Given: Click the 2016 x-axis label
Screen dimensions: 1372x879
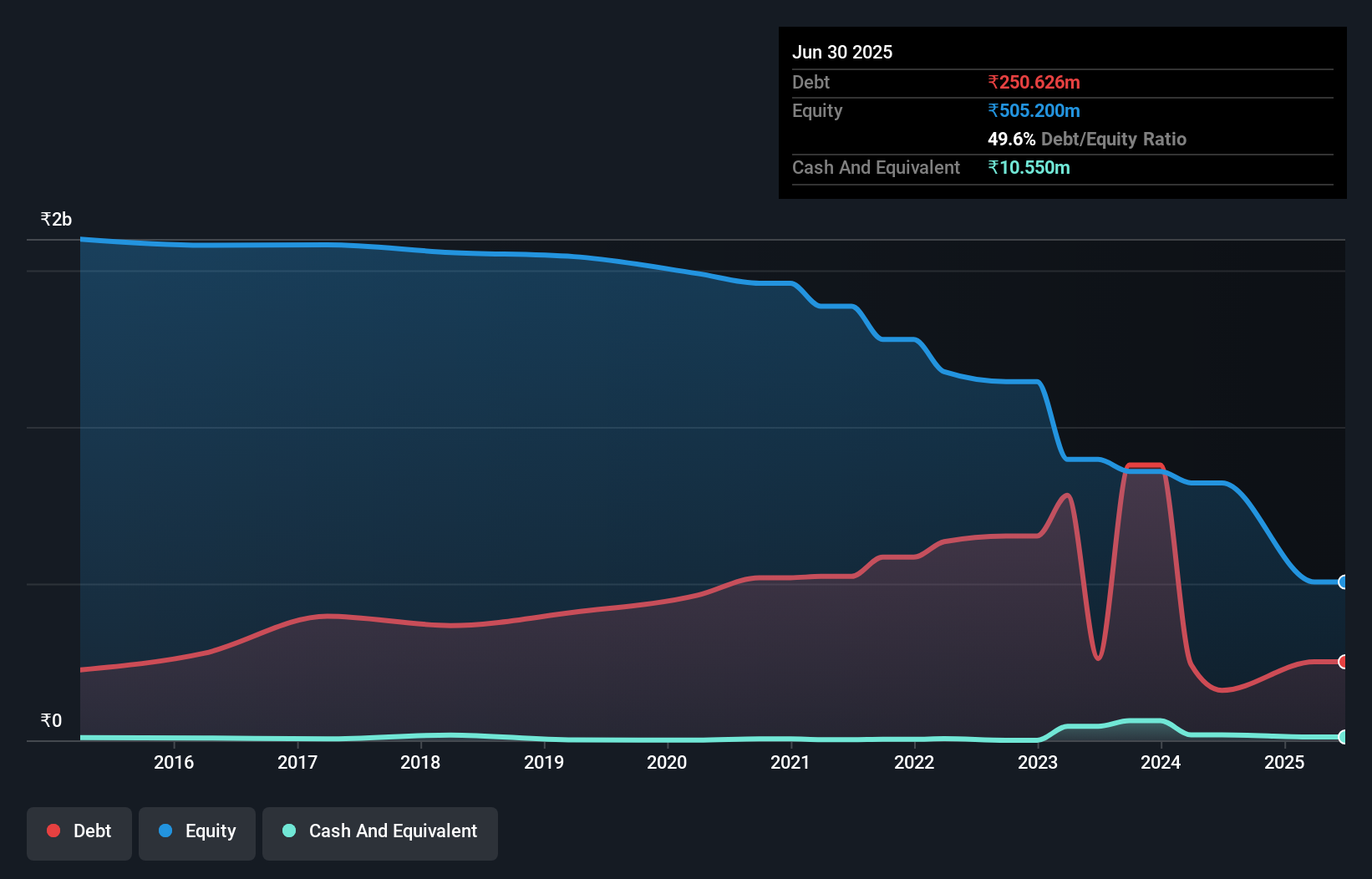Looking at the screenshot, I should [x=174, y=762].
